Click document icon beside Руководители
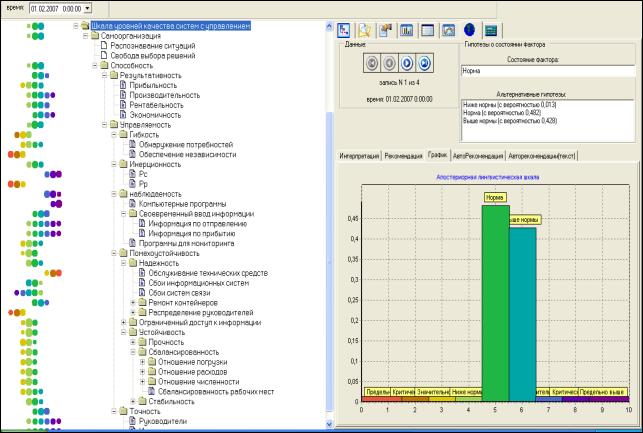643x433 pixels. tap(132, 421)
